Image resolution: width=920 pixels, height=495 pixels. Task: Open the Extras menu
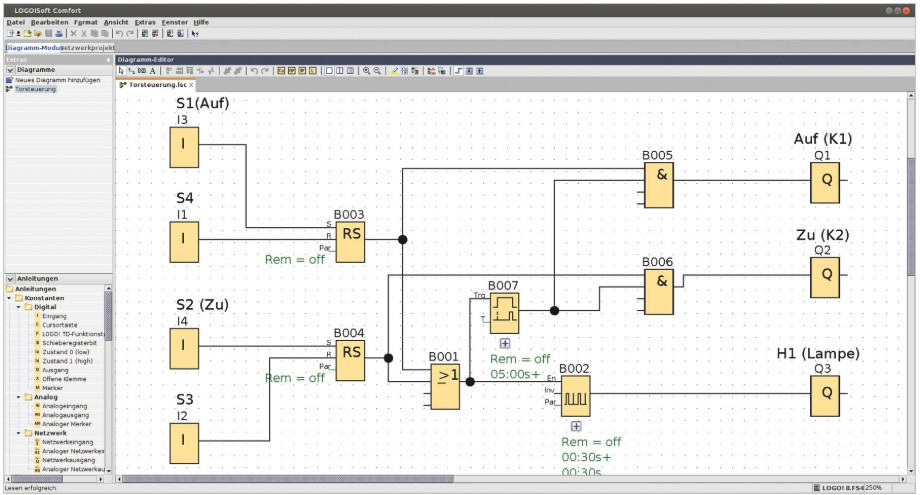[x=145, y=21]
